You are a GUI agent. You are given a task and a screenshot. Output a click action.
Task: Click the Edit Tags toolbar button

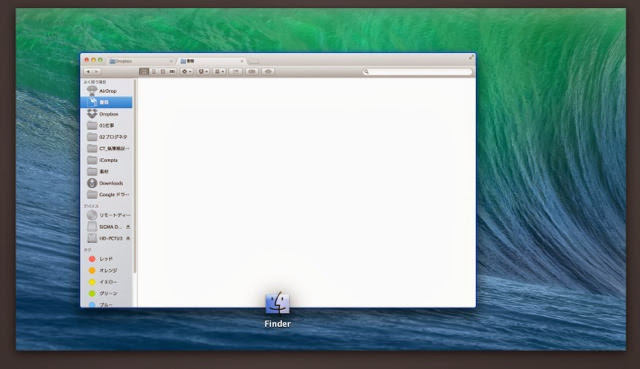252,71
